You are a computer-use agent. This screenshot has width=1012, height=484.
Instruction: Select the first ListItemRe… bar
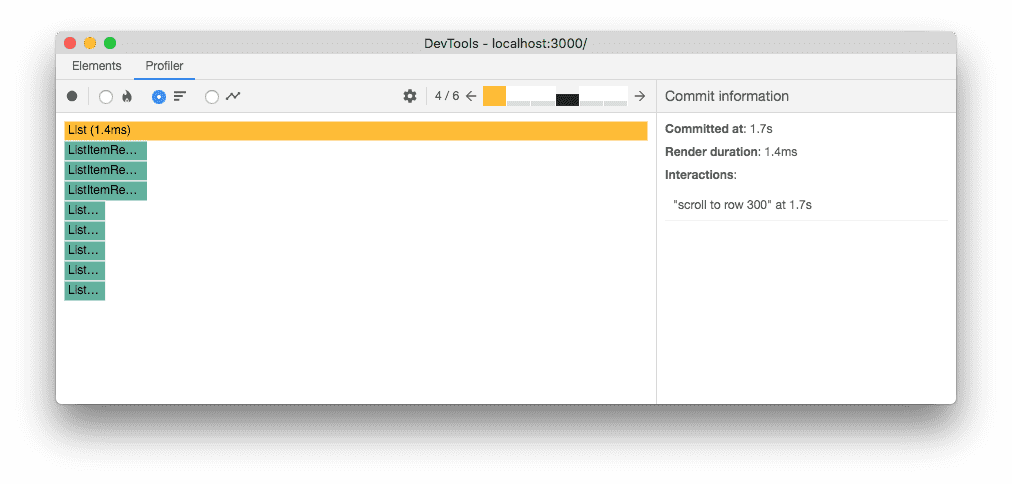(x=106, y=150)
